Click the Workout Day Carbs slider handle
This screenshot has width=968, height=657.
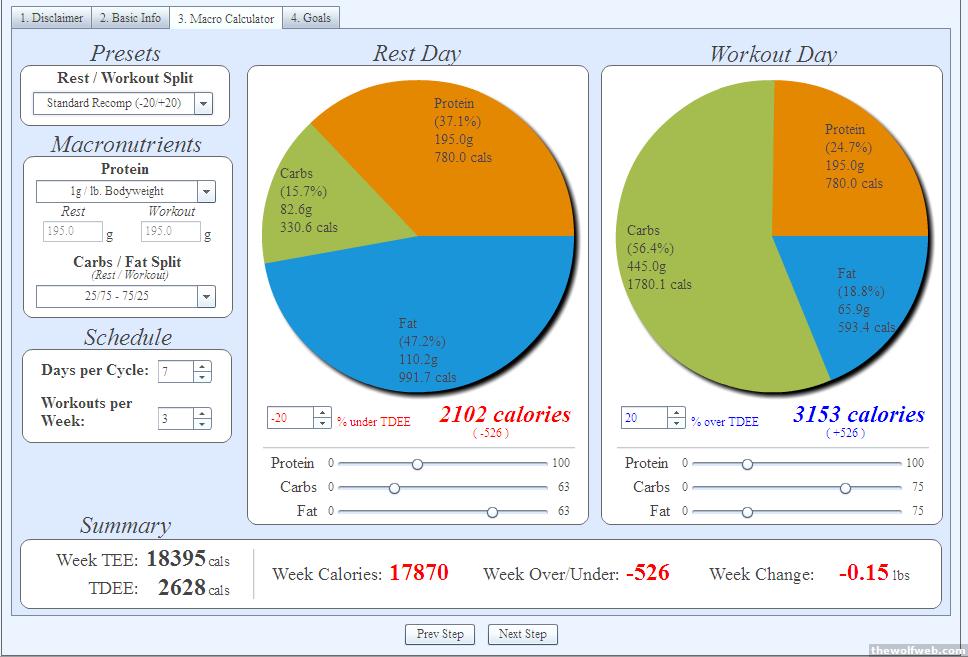pyautogui.click(x=846, y=488)
